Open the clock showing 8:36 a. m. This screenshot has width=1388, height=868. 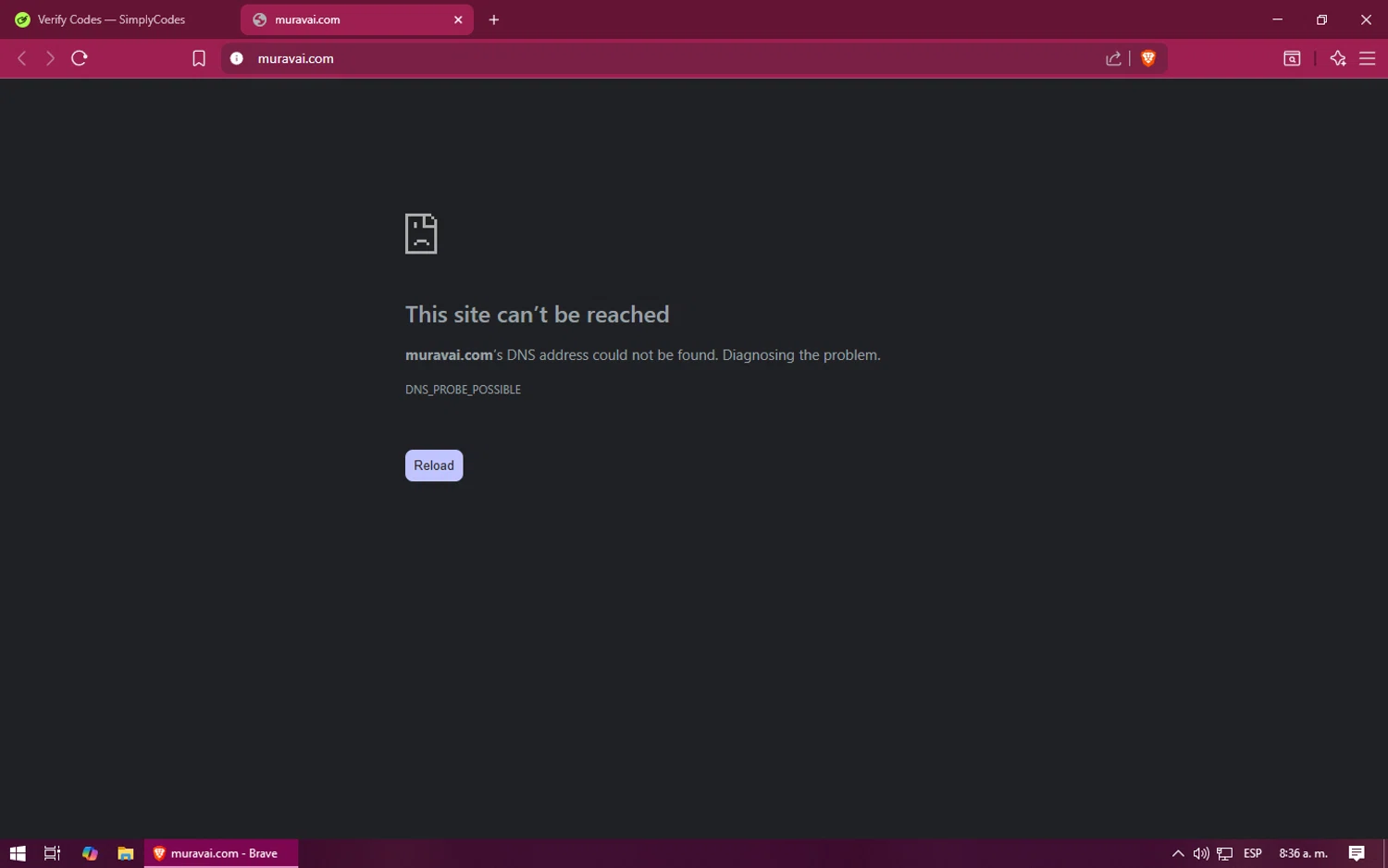[x=1303, y=853]
